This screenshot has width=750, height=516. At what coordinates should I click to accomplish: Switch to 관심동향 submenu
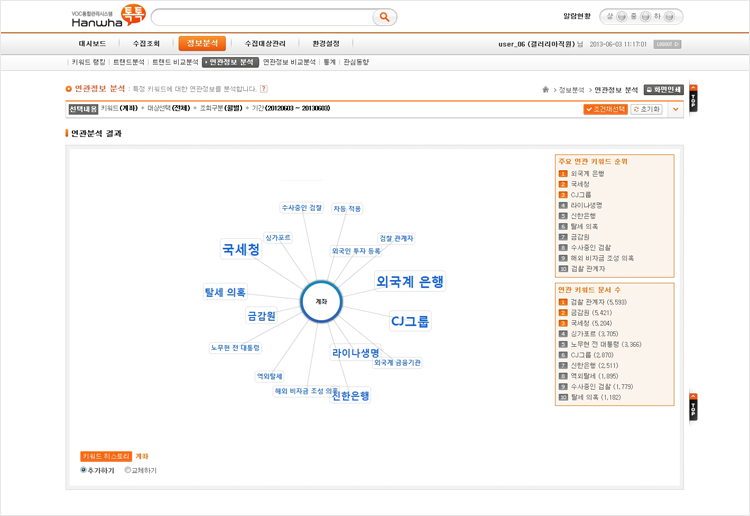point(356,62)
